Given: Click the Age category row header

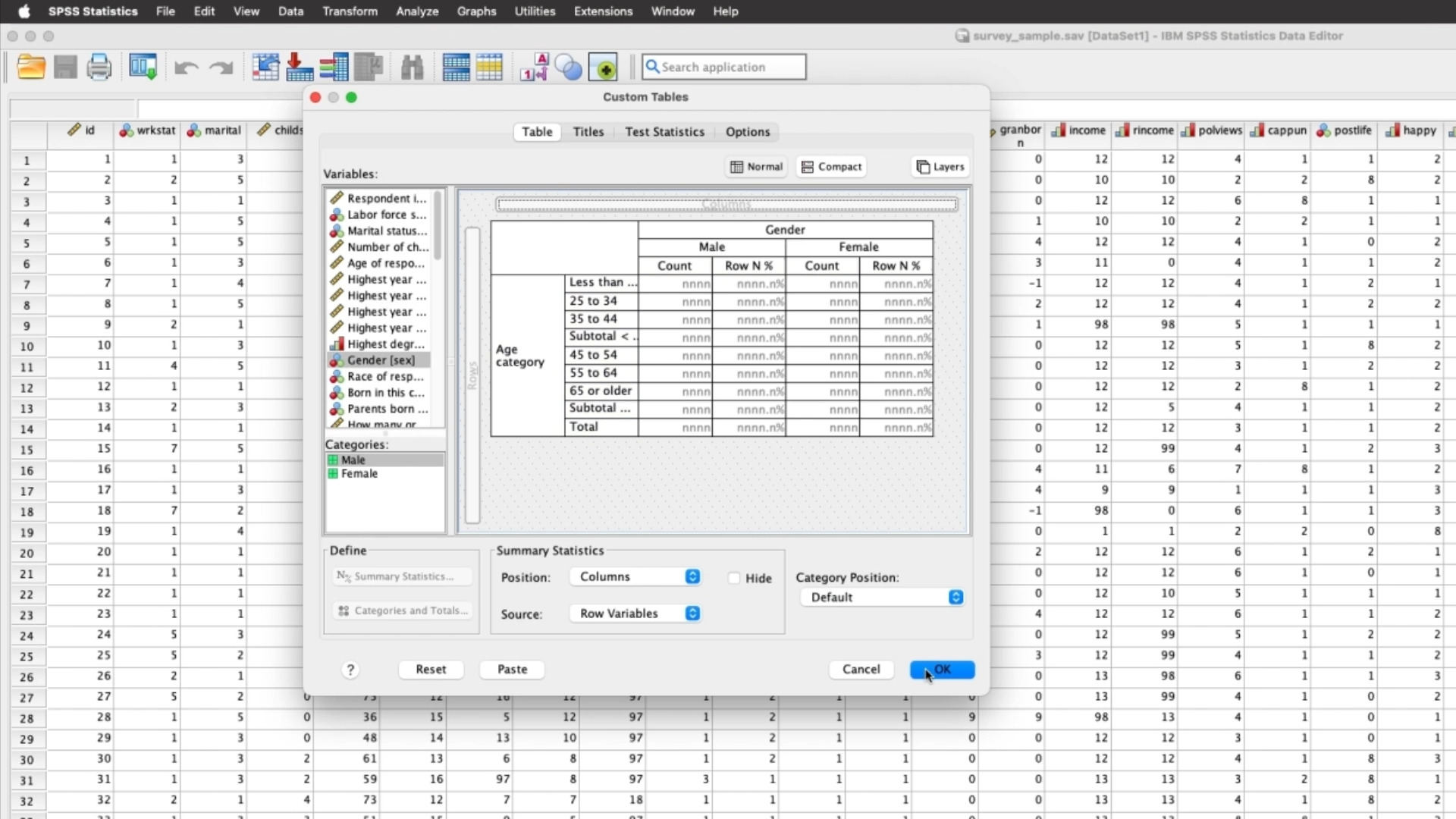Looking at the screenshot, I should (x=528, y=356).
